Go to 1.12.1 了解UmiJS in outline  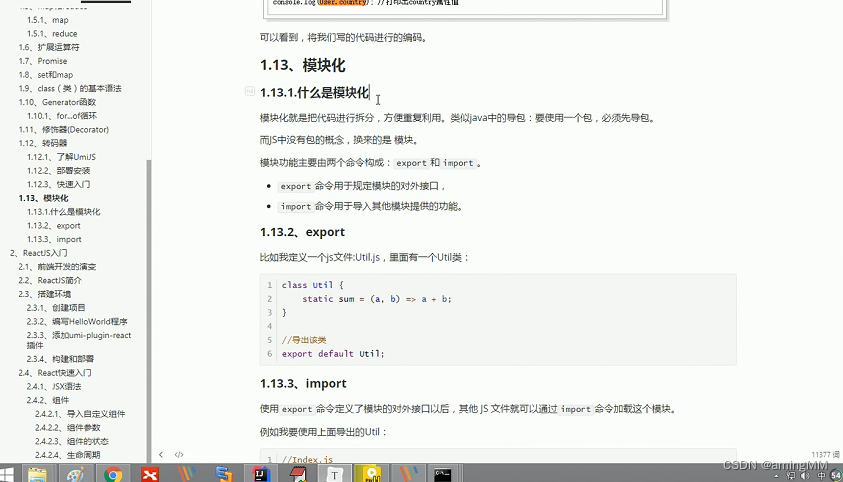coord(61,157)
